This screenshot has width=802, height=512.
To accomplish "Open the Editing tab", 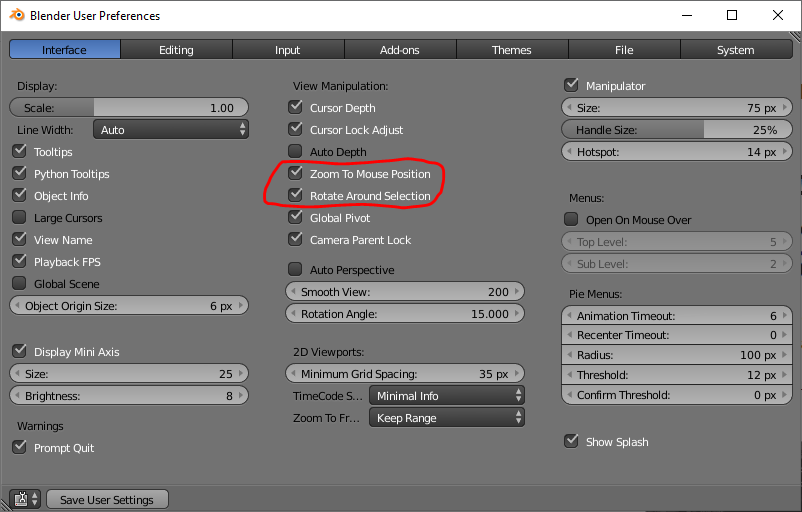I will tap(176, 50).
